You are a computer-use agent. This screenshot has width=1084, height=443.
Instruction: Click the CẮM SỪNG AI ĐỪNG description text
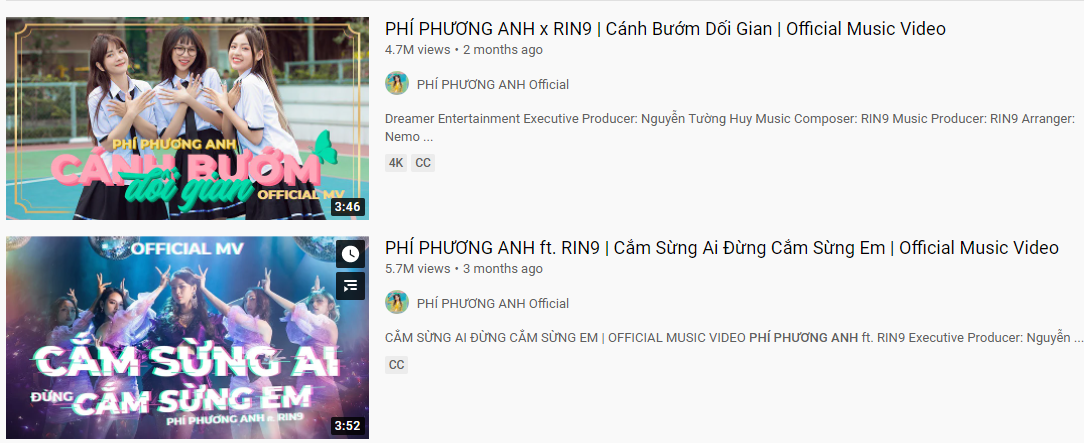pos(734,338)
